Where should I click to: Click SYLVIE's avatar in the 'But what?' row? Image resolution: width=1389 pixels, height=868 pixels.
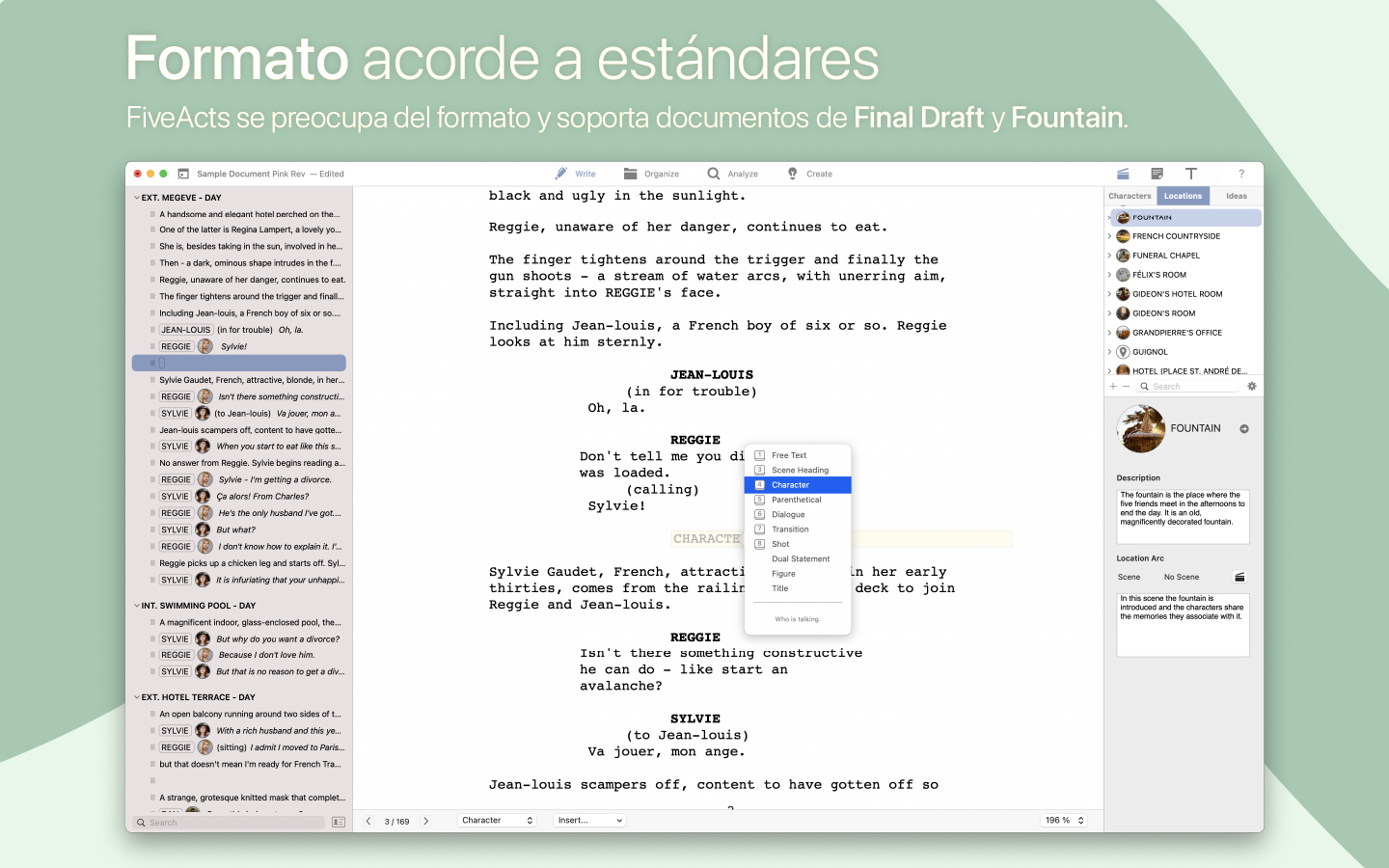(x=204, y=529)
